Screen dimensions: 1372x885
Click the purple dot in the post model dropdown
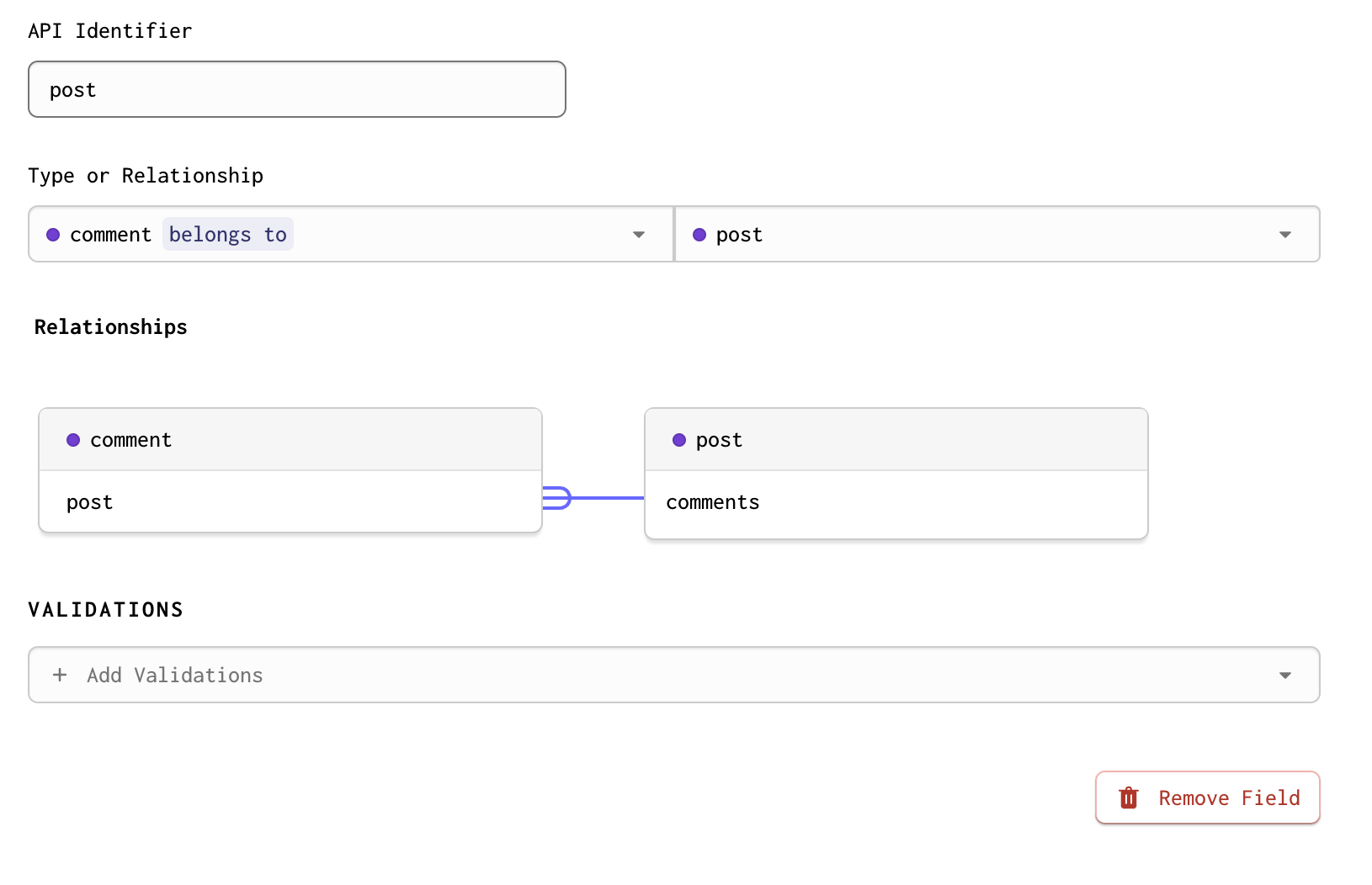(x=699, y=235)
